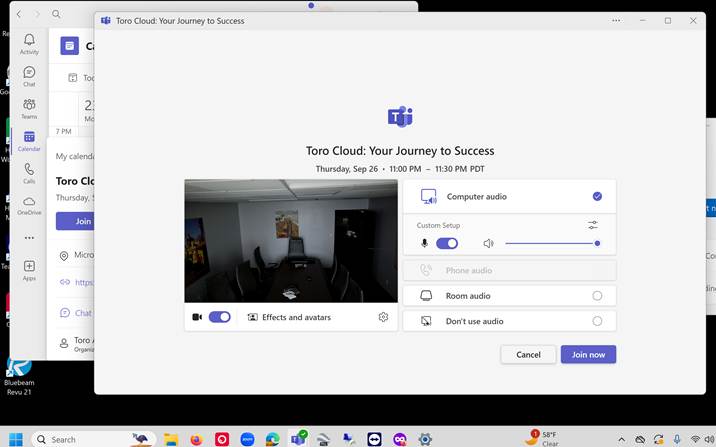Screen dimensions: 716x447
Task: Open more apps ellipsis in Teams sidebar
Action: tap(29, 238)
